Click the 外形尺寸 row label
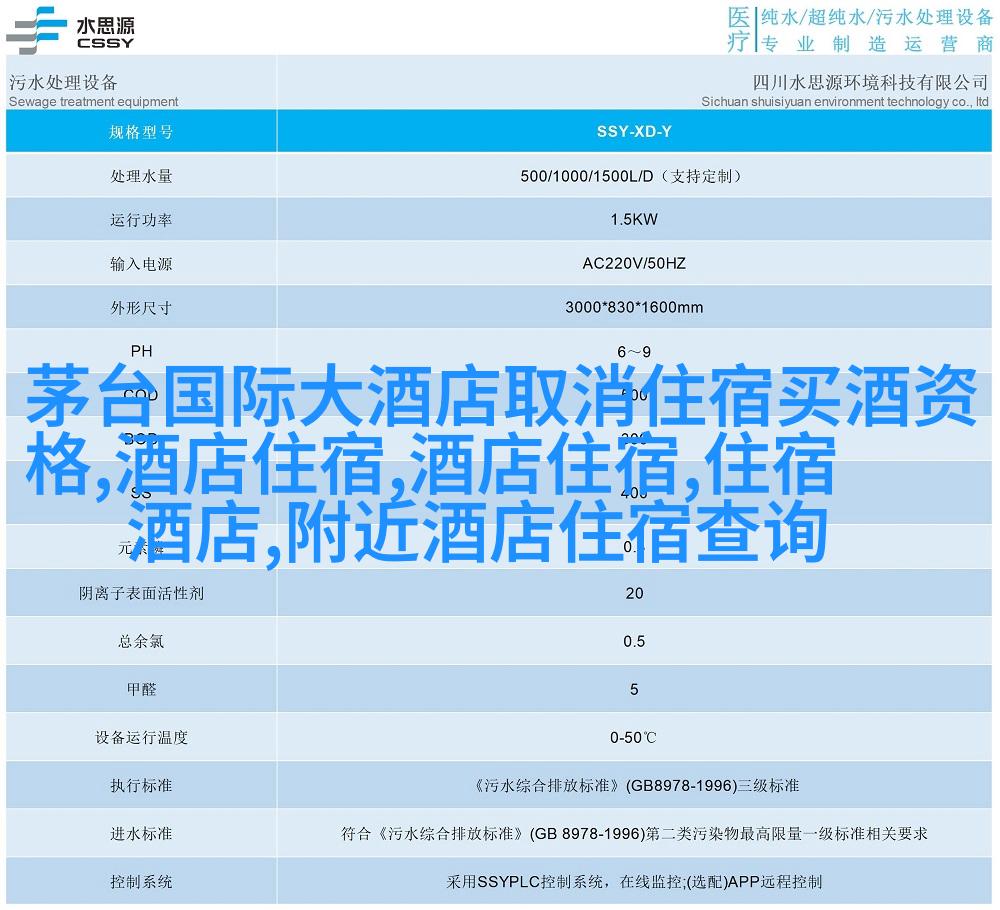 pos(141,308)
